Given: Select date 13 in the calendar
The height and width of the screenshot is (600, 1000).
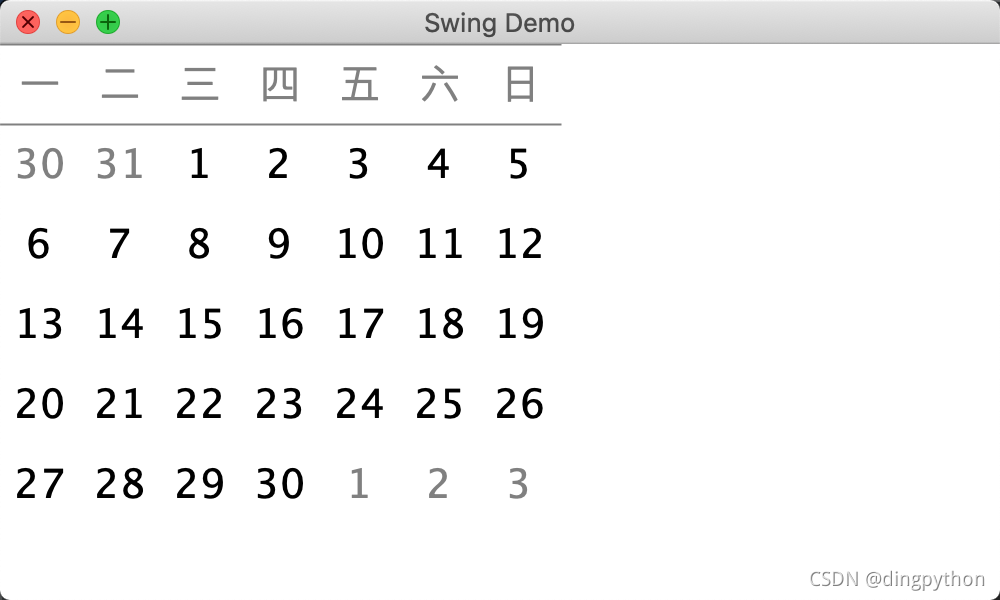Looking at the screenshot, I should point(40,323).
